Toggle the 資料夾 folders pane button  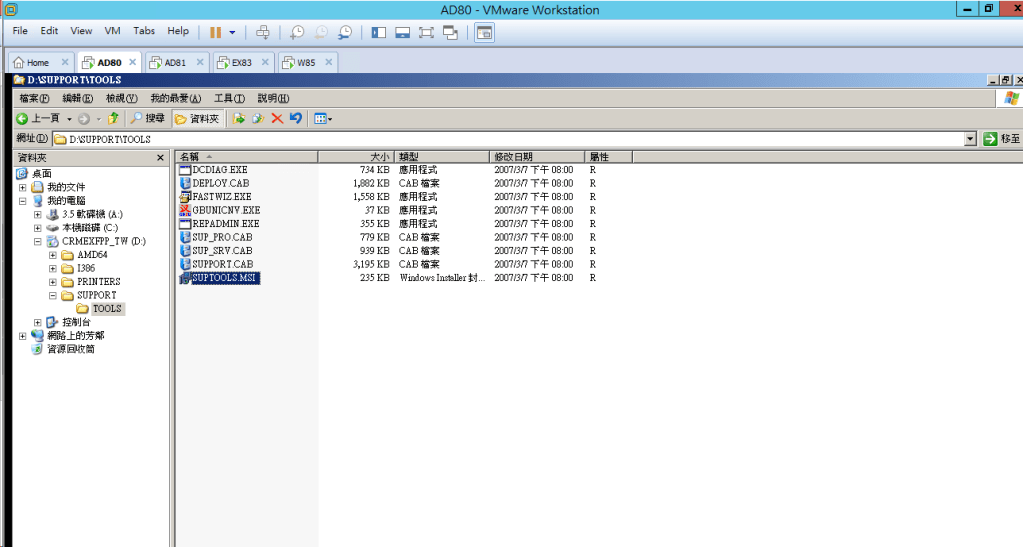coord(197,118)
